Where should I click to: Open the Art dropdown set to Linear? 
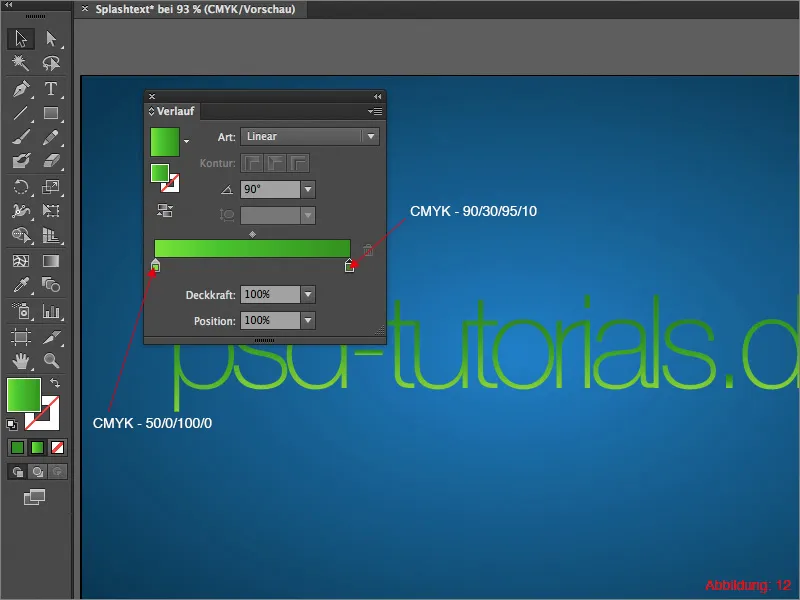tap(310, 136)
